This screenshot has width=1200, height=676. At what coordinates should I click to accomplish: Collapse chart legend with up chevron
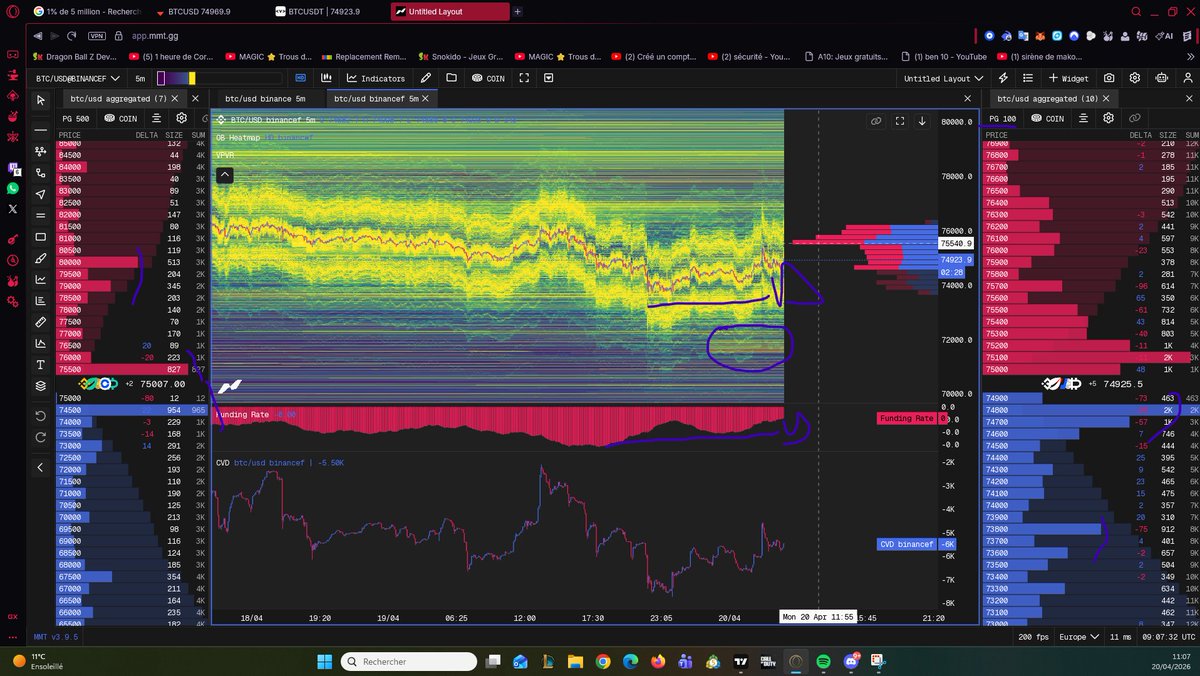225,175
